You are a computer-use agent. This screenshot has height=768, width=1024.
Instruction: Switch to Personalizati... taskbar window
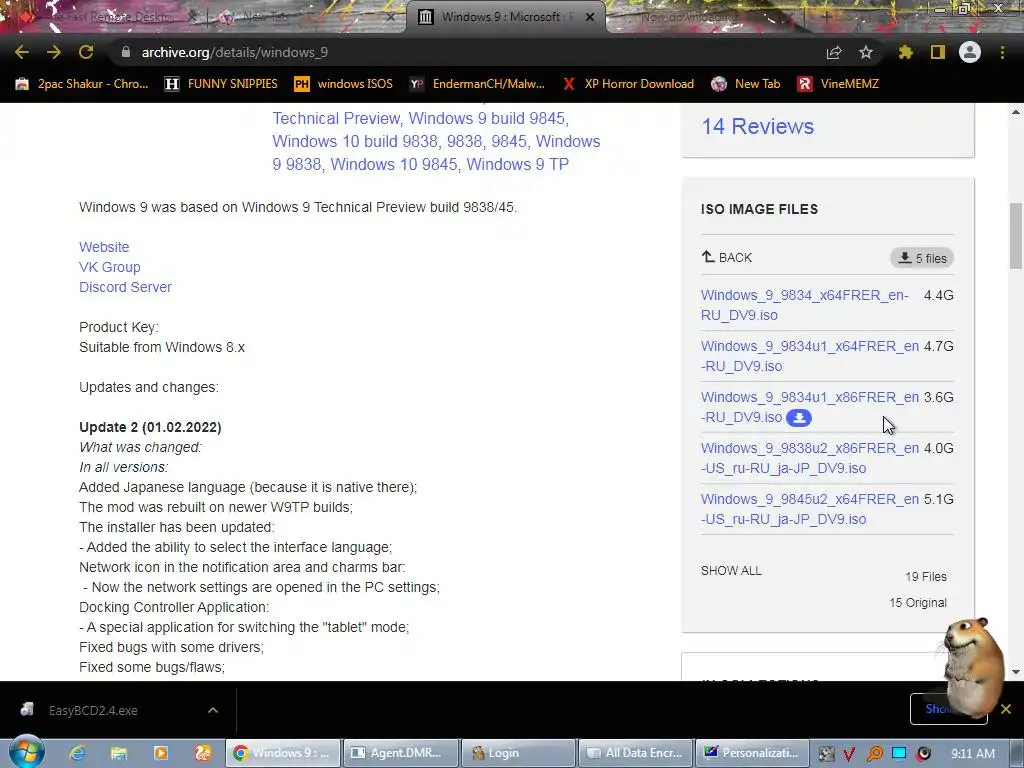pos(752,753)
